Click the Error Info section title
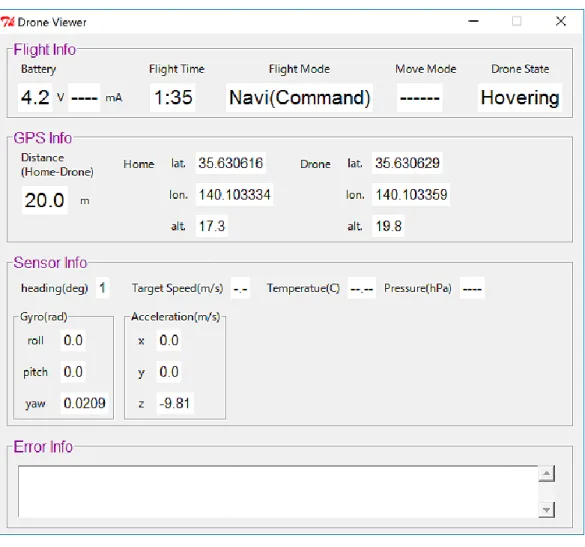585x547 pixels. (x=43, y=447)
